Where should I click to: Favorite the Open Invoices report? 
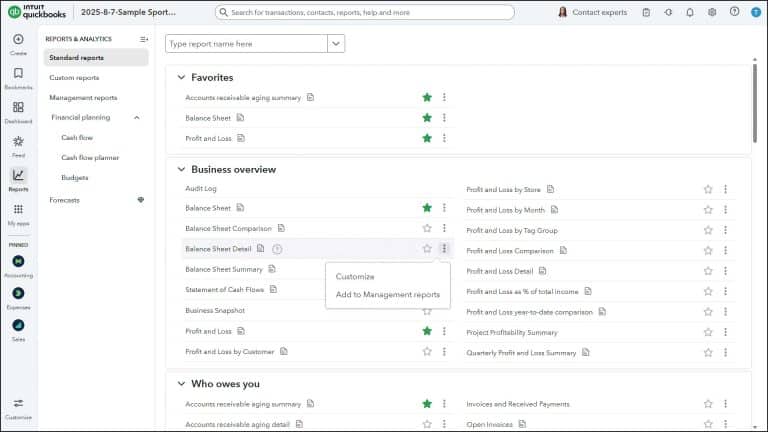tap(708, 424)
